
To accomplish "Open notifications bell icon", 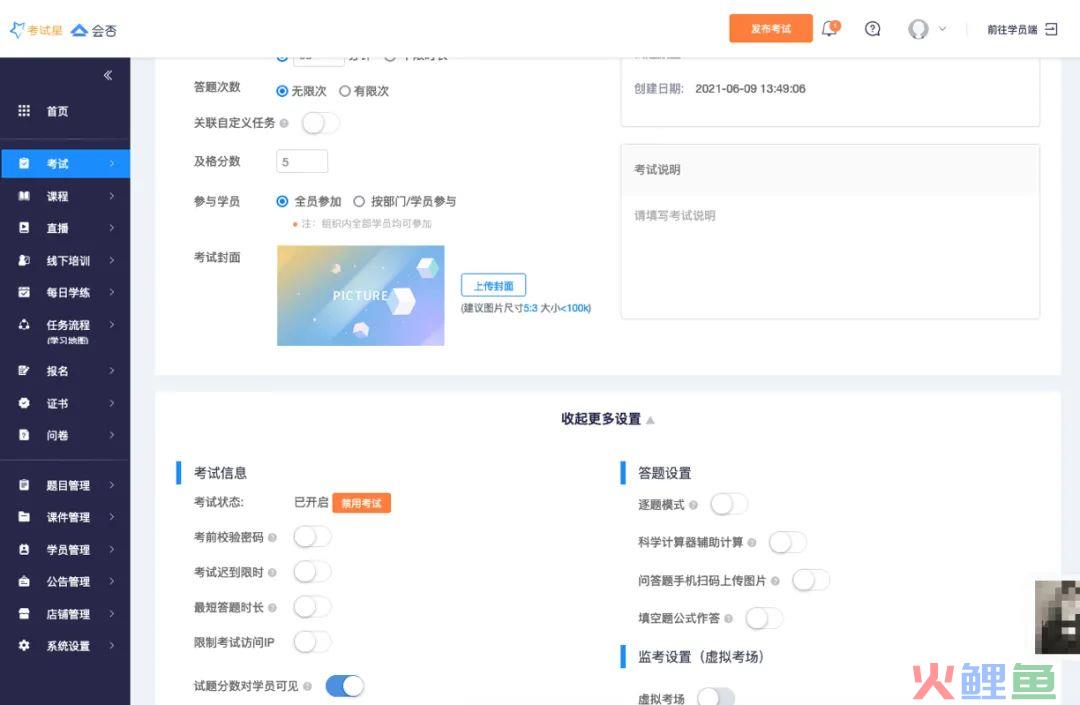I will click(x=830, y=29).
